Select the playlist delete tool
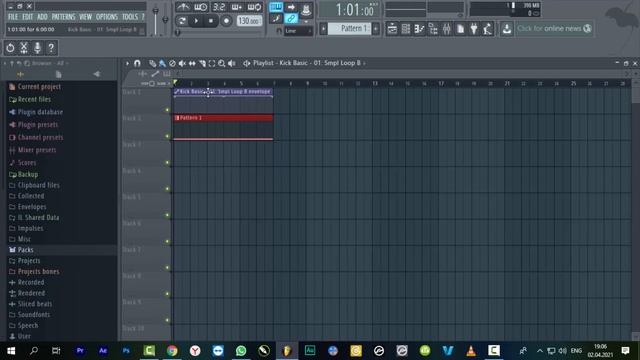 [x=172, y=63]
